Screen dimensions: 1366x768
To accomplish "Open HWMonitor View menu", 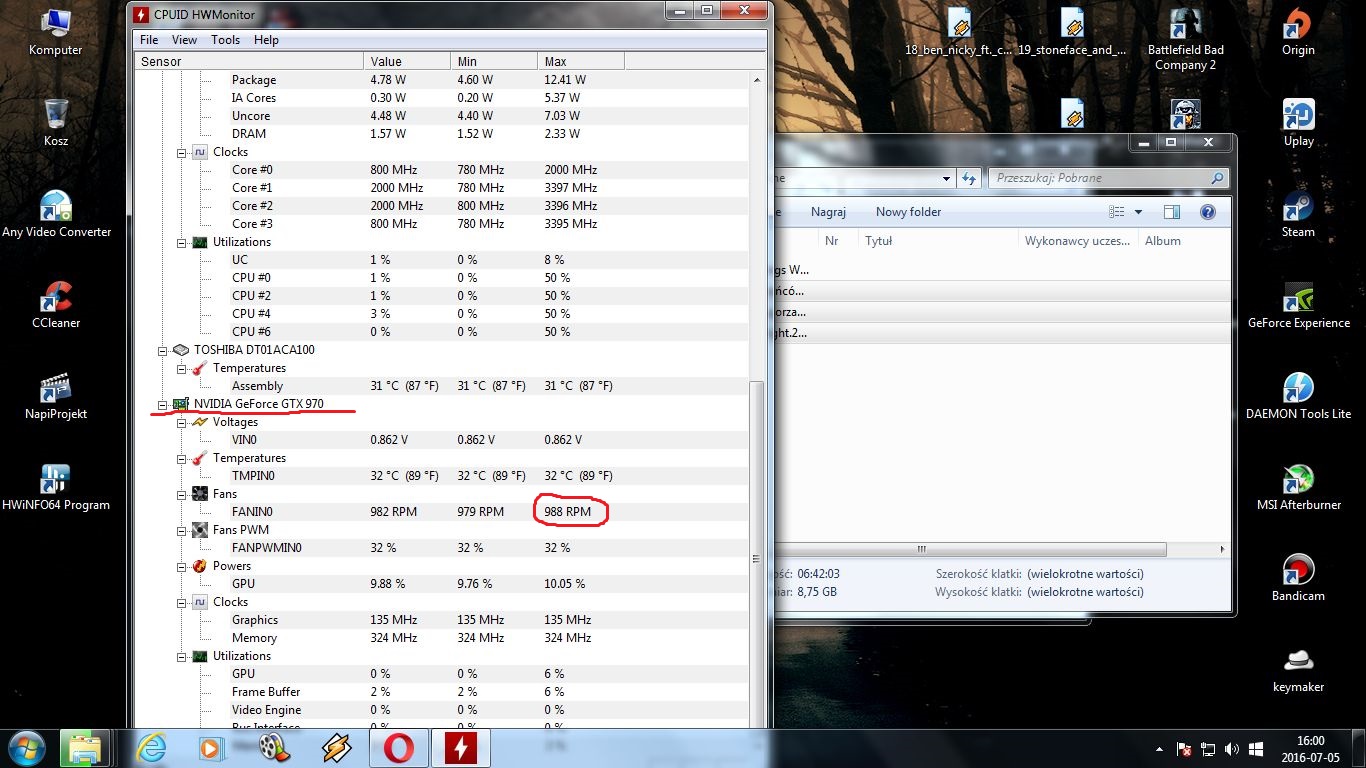I will click(184, 40).
